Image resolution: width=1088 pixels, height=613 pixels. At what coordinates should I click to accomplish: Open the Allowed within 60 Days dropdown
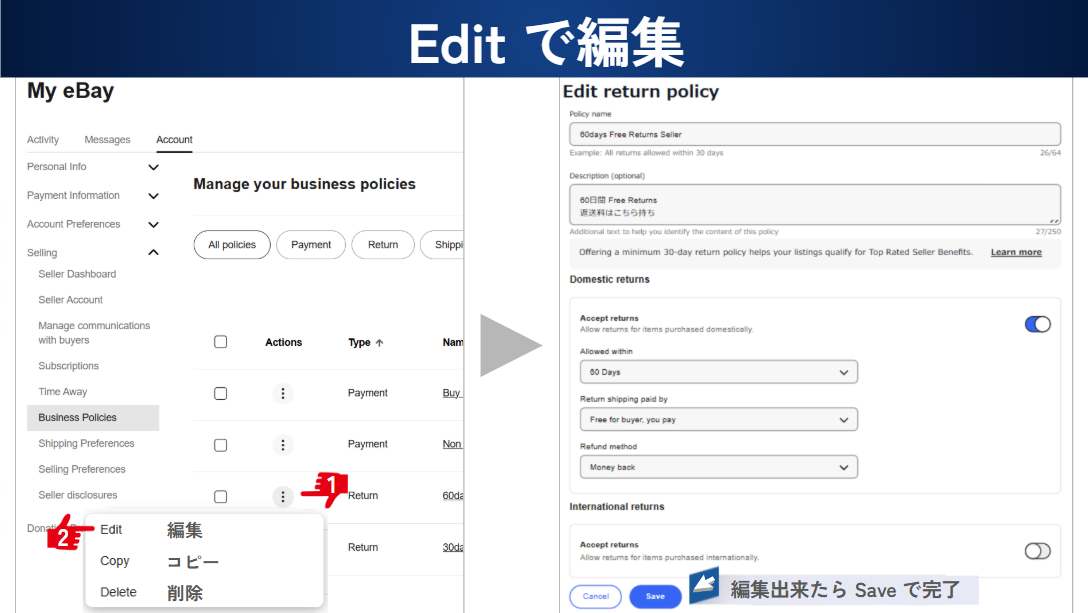pos(718,372)
